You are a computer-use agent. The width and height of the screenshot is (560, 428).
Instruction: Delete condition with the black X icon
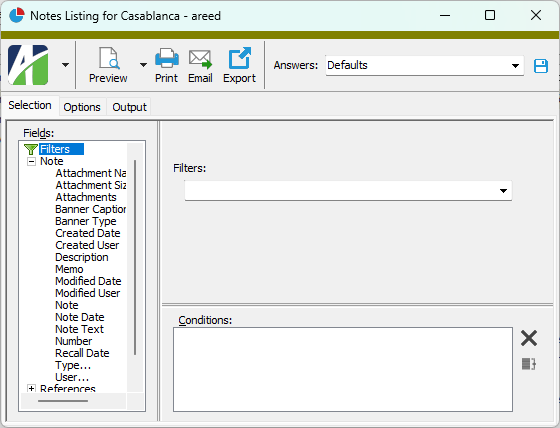(x=529, y=338)
